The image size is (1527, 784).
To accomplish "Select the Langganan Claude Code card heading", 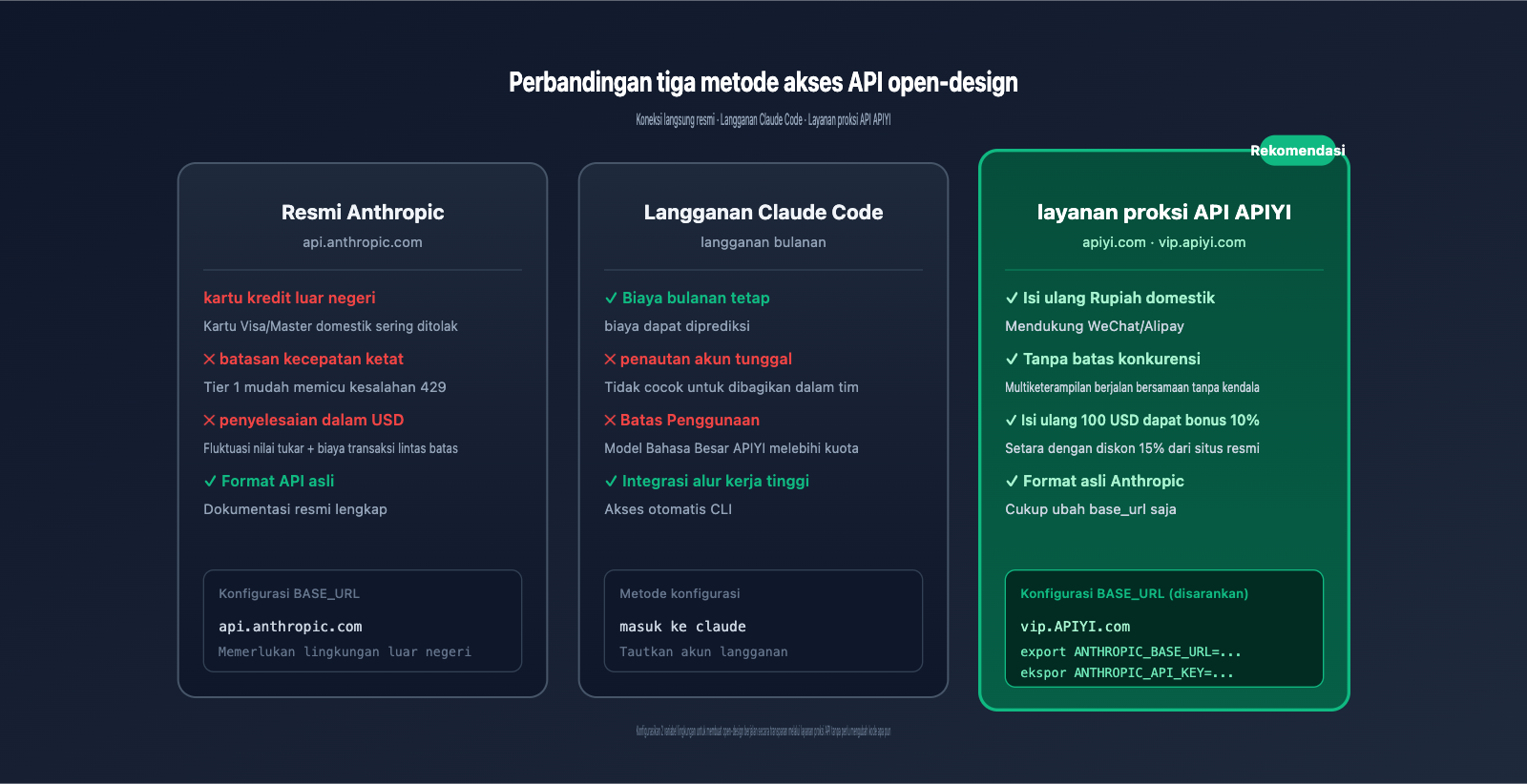I will (x=763, y=213).
